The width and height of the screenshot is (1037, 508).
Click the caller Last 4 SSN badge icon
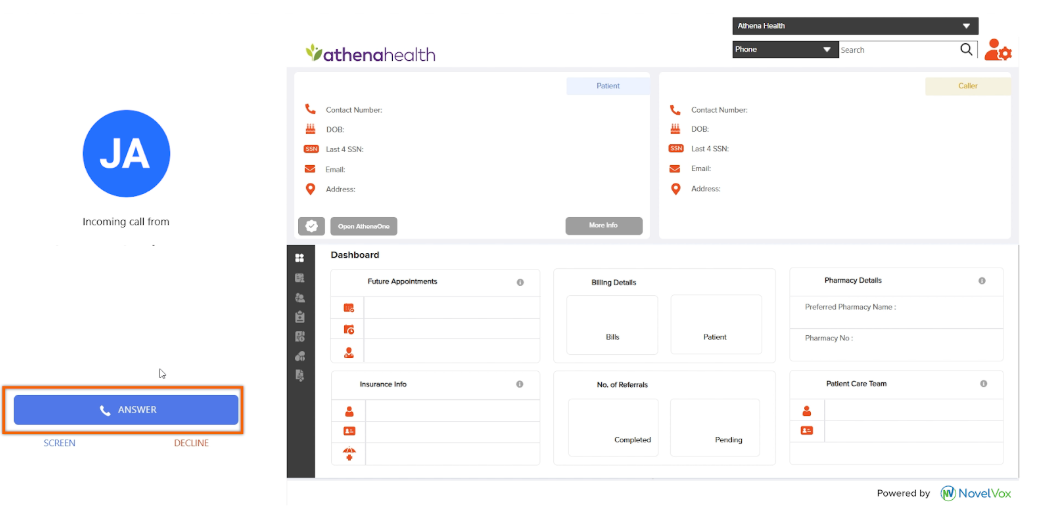coord(676,149)
